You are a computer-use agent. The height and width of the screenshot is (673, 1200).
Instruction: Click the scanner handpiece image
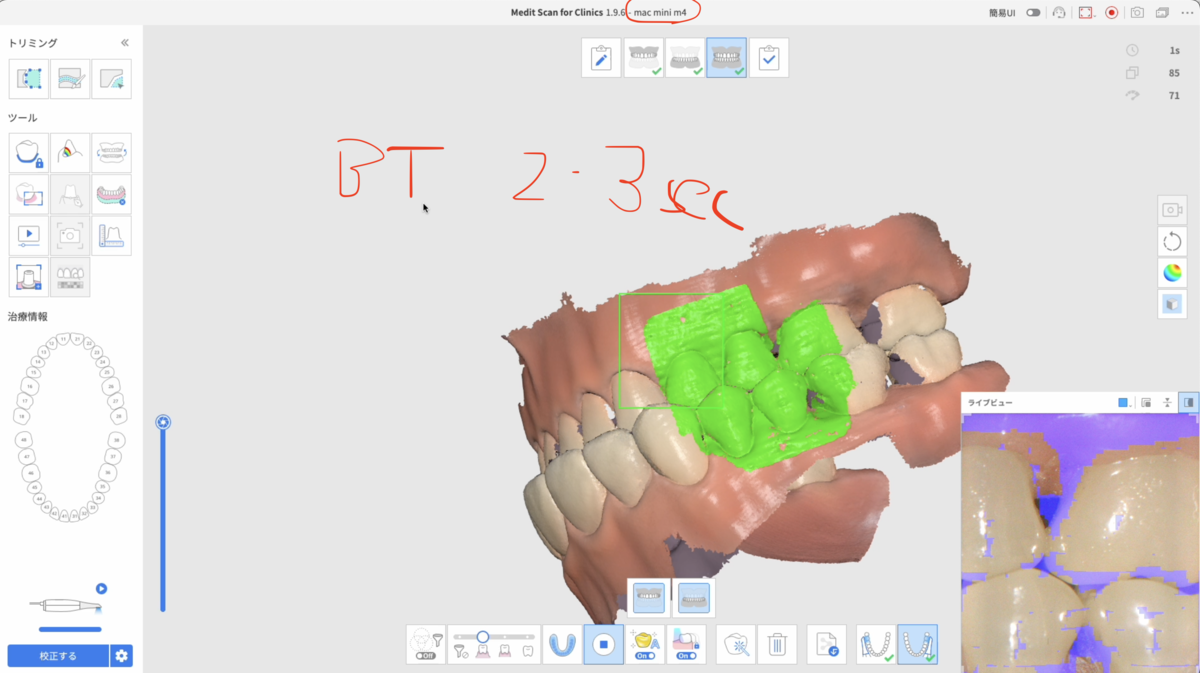pyautogui.click(x=66, y=606)
